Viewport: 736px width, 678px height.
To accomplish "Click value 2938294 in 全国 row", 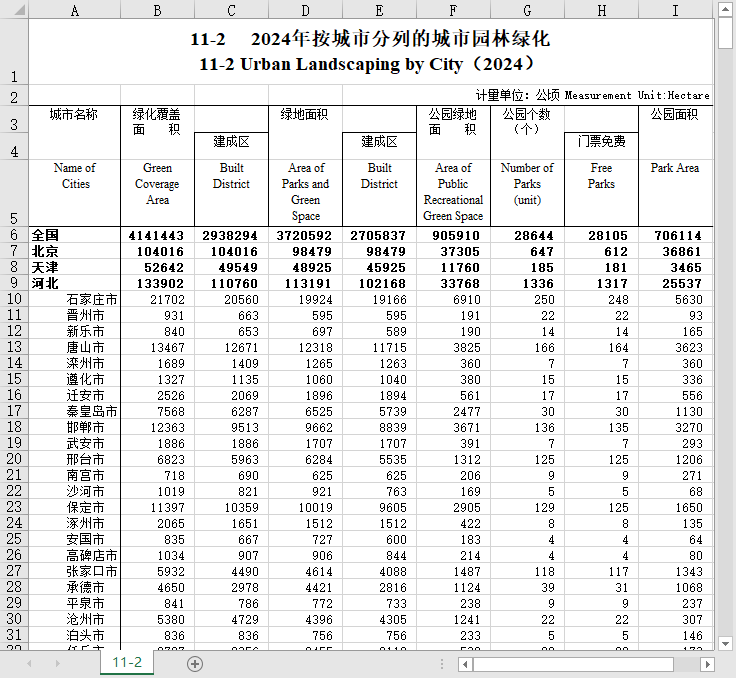I will point(230,235).
